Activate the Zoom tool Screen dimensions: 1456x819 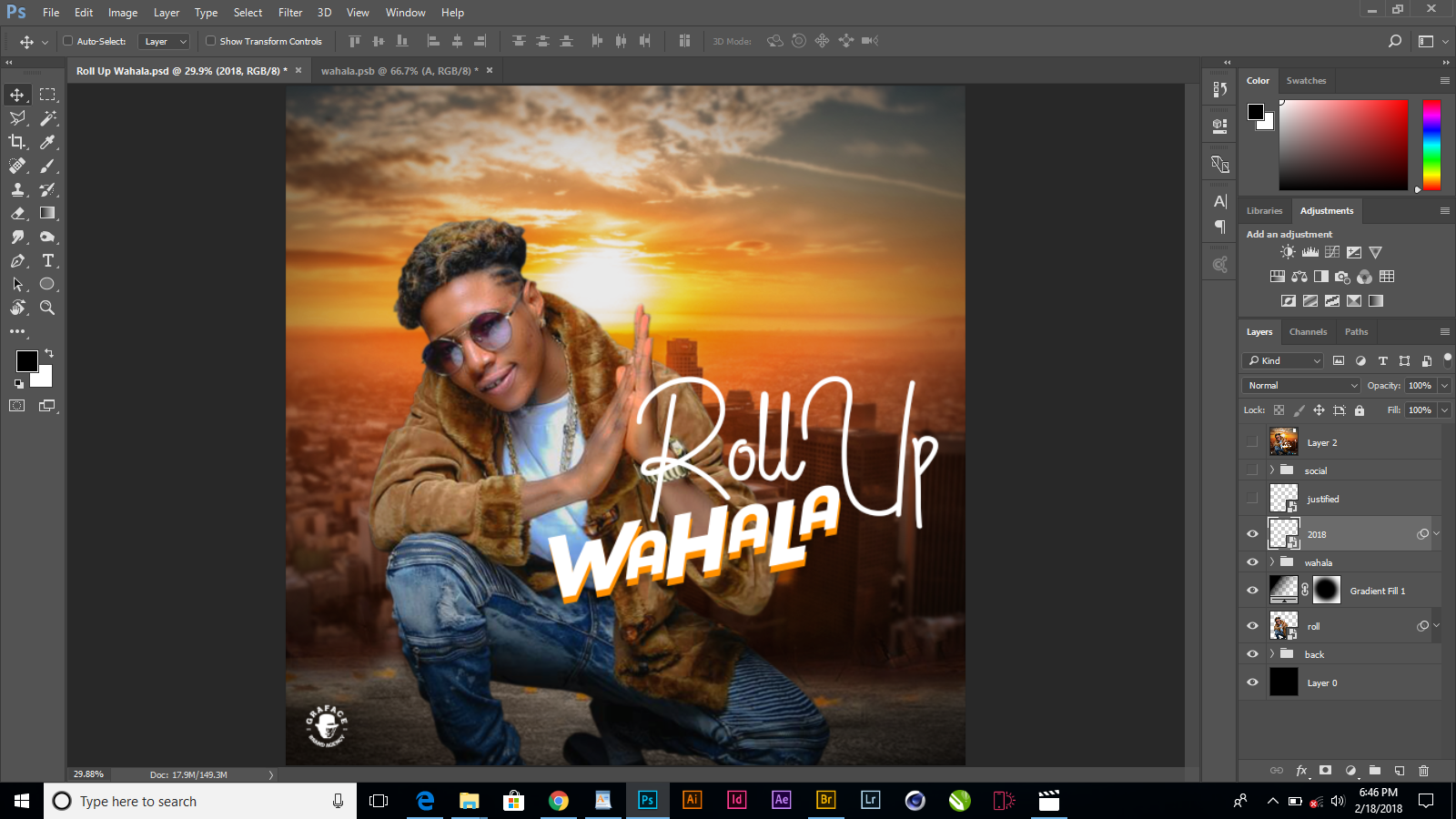coord(46,308)
